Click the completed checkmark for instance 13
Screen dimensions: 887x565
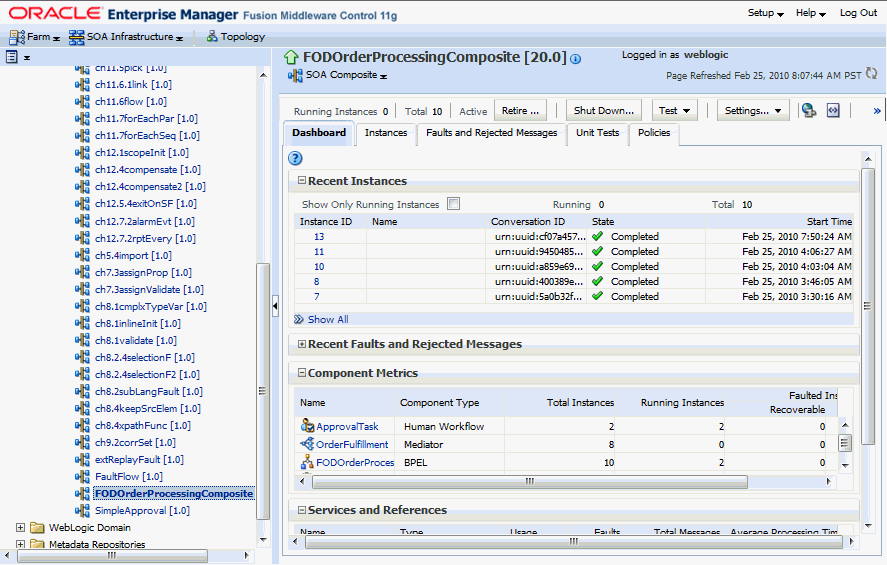[x=597, y=236]
